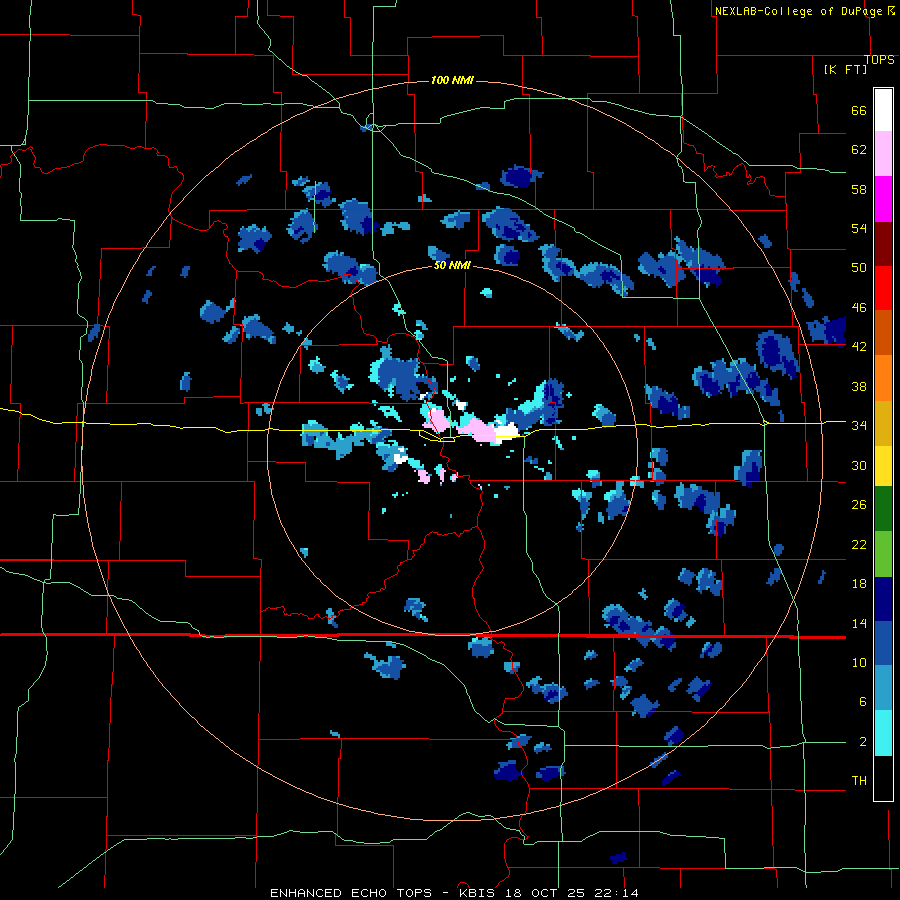The height and width of the screenshot is (900, 900).
Task: Click the '50' legend value
Action: tap(859, 267)
